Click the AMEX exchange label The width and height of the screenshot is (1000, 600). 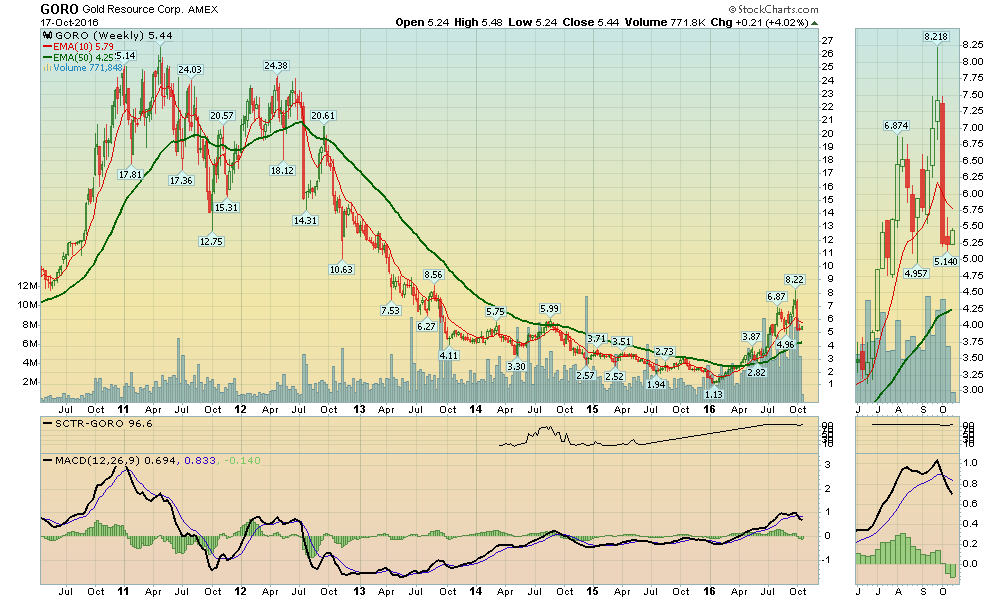pyautogui.click(x=202, y=10)
